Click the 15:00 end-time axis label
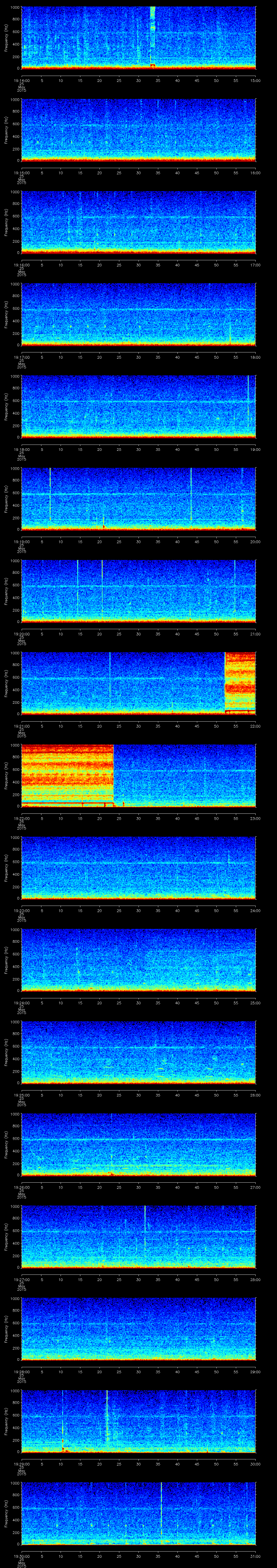 click(x=256, y=80)
